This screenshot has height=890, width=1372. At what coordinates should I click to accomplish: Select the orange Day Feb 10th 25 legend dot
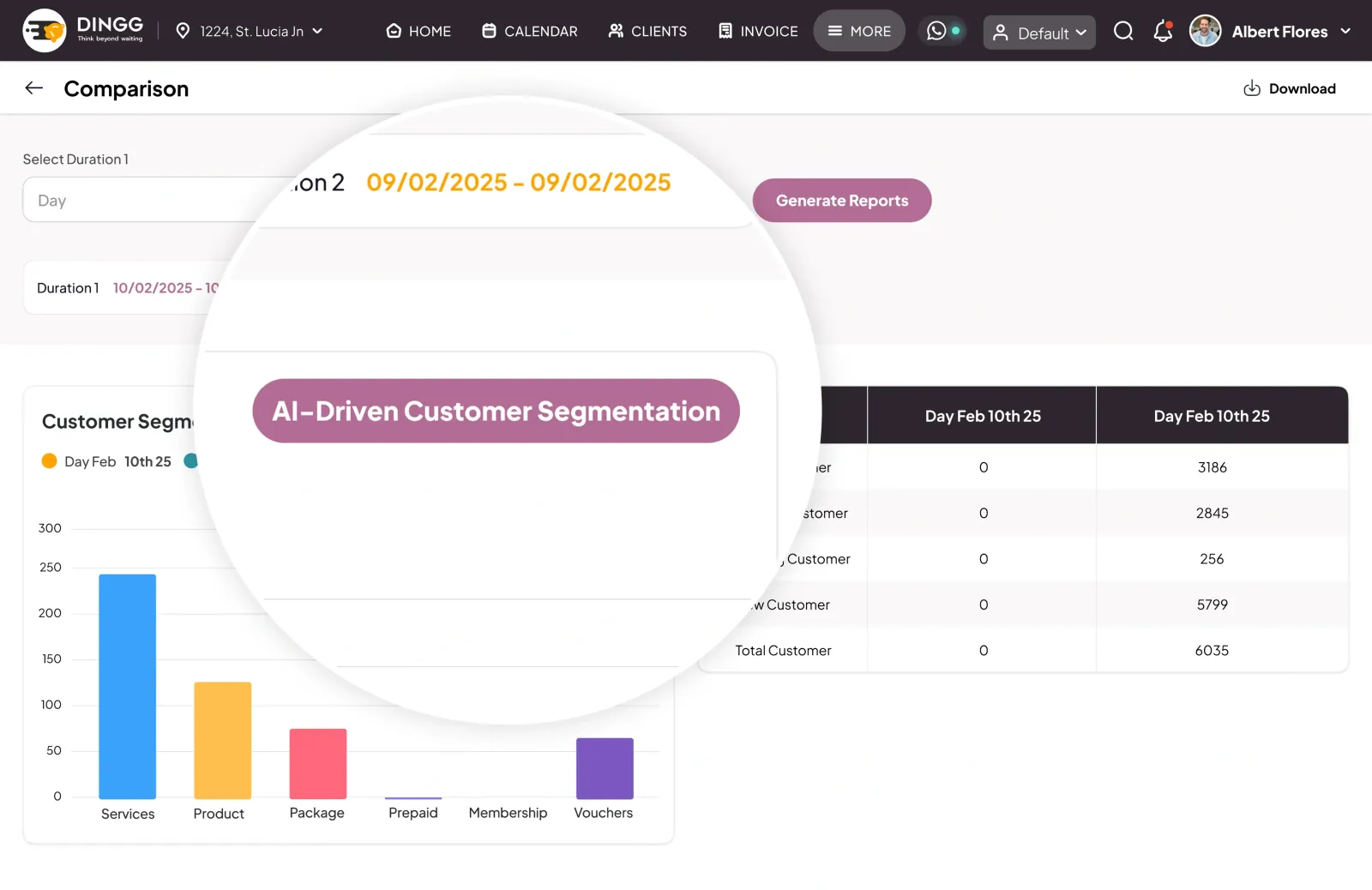pos(50,461)
